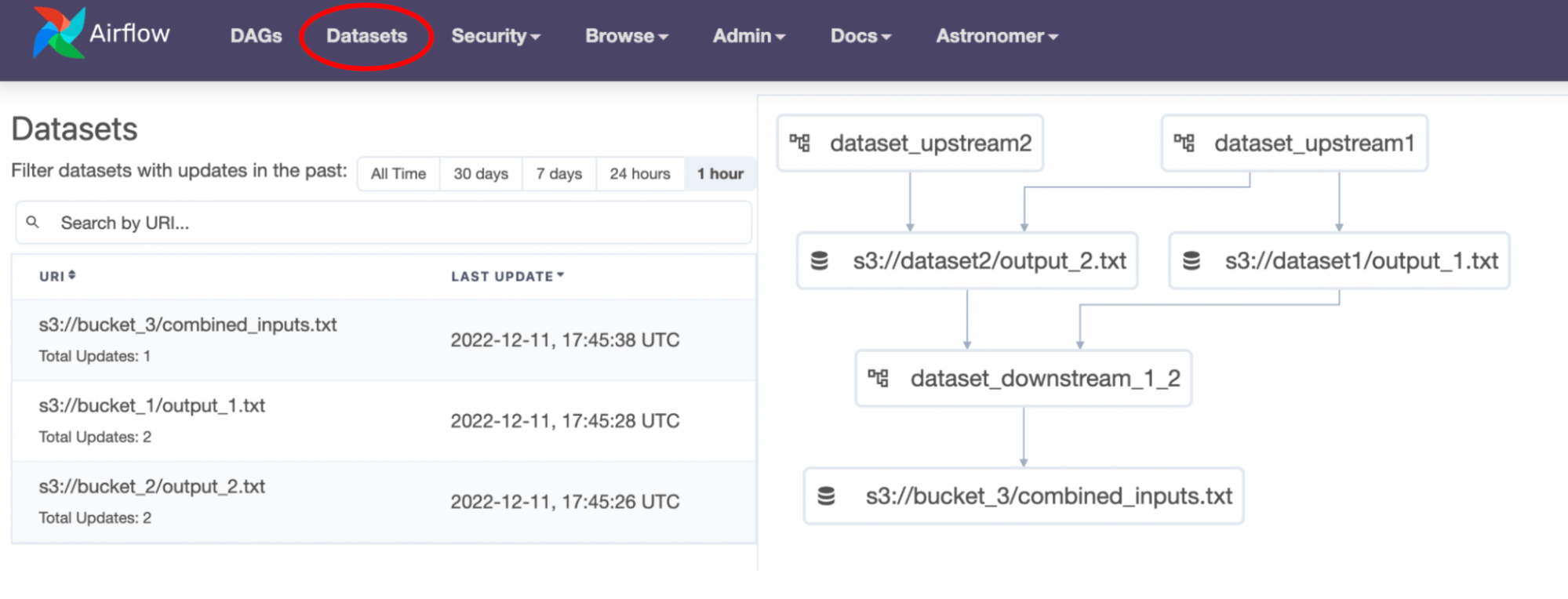This screenshot has width=1568, height=599.
Task: Open s3://bucket_1/output_1.txt dataset row
Action: [152, 406]
